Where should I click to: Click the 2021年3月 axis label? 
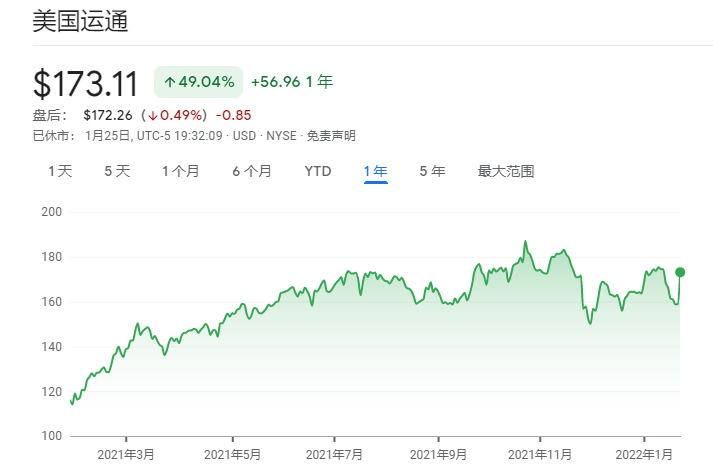(126, 454)
